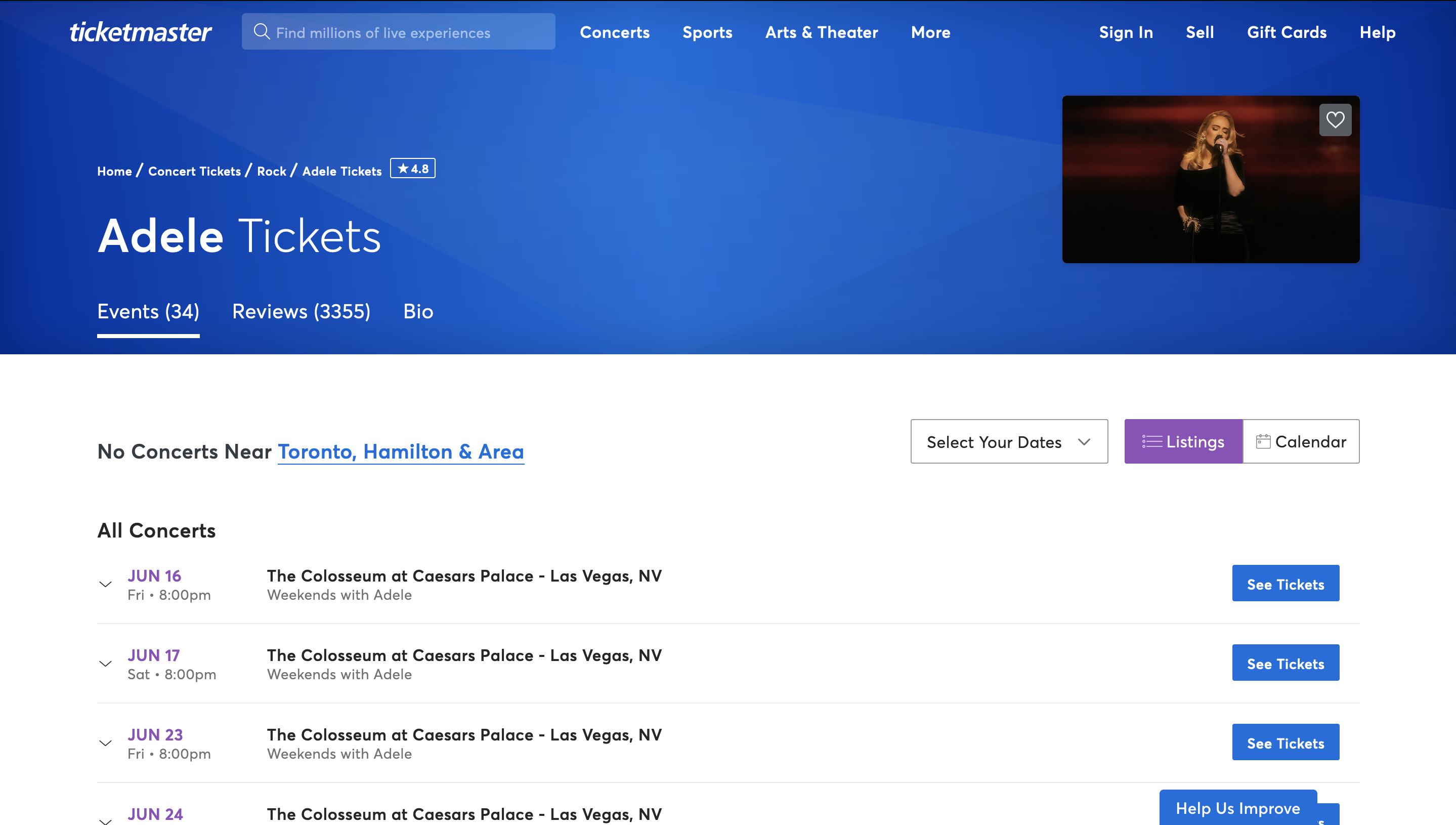Switch to the Bio tab
The image size is (1456, 825).
click(x=418, y=311)
